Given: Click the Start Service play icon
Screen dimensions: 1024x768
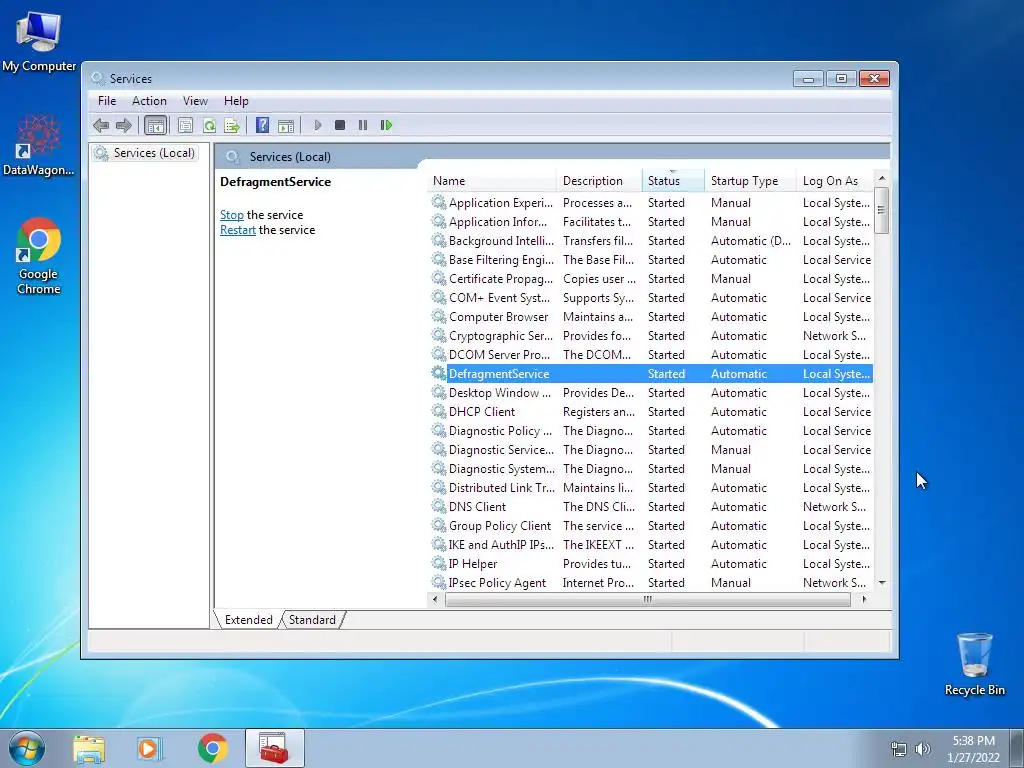Looking at the screenshot, I should tap(317, 125).
